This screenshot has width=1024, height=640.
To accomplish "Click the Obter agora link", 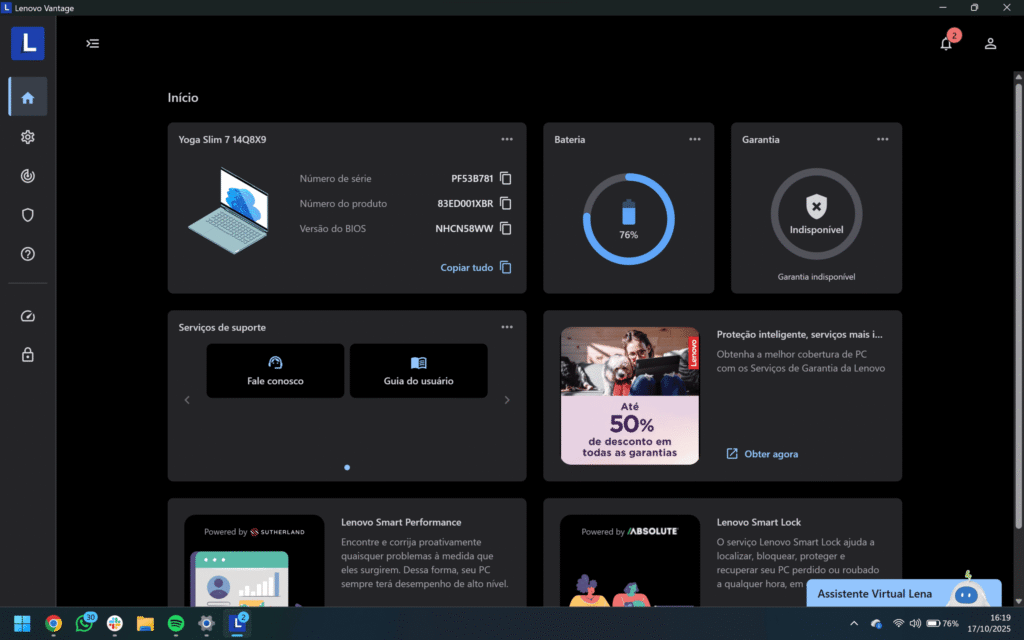I will point(762,454).
